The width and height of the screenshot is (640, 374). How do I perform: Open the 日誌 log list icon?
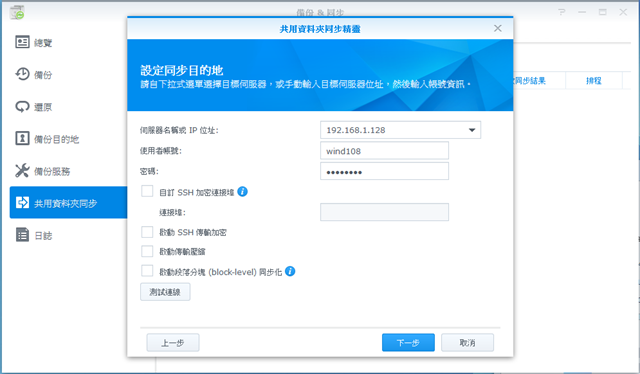22,235
